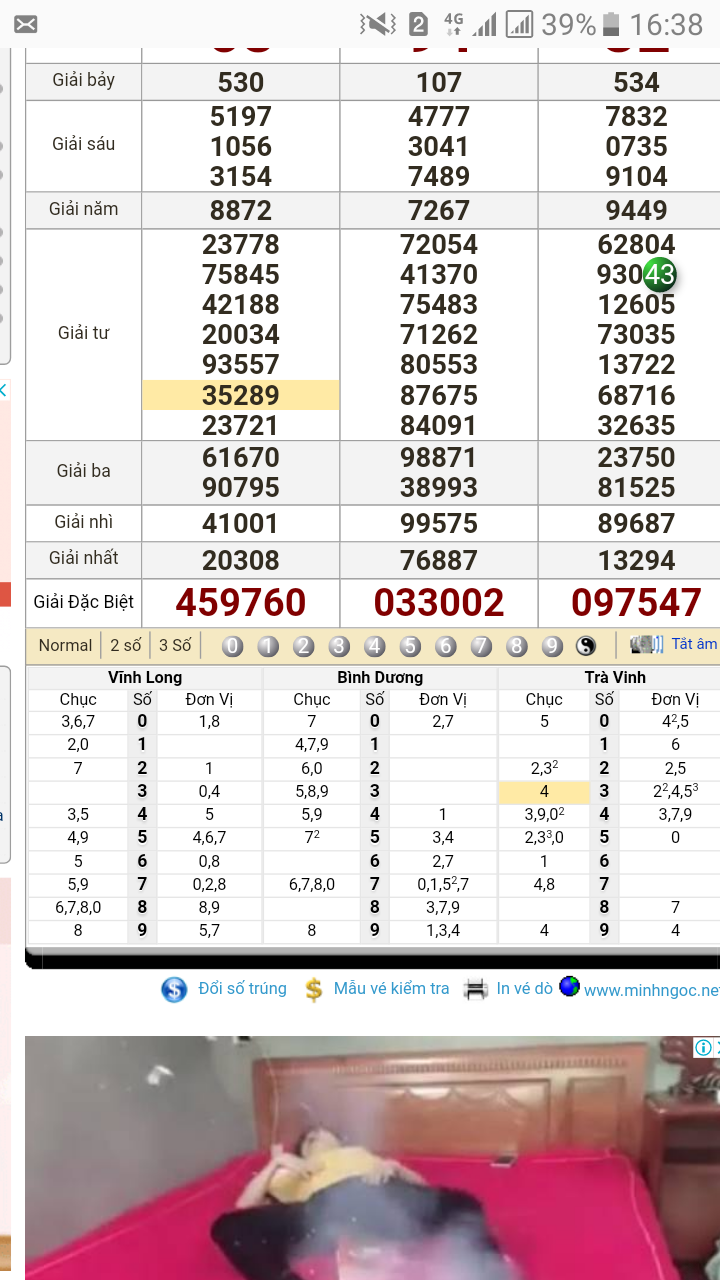Image resolution: width=720 pixels, height=1280 pixels.
Task: Click the yin-yang filter icon
Action: pyautogui.click(x=586, y=646)
